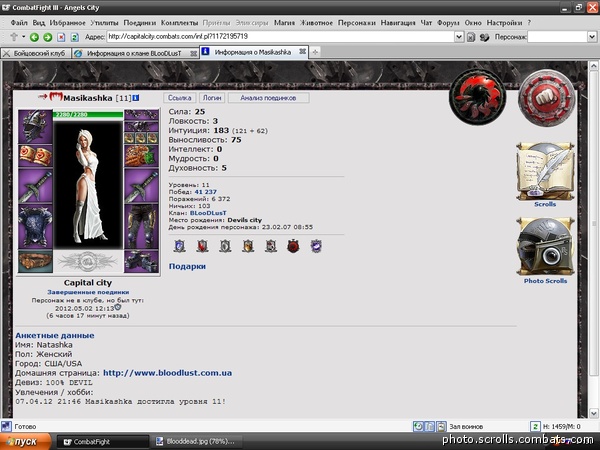The width and height of the screenshot is (600, 450).
Task: Expand the Персонаж combo box arrow
Action: pos(592,37)
